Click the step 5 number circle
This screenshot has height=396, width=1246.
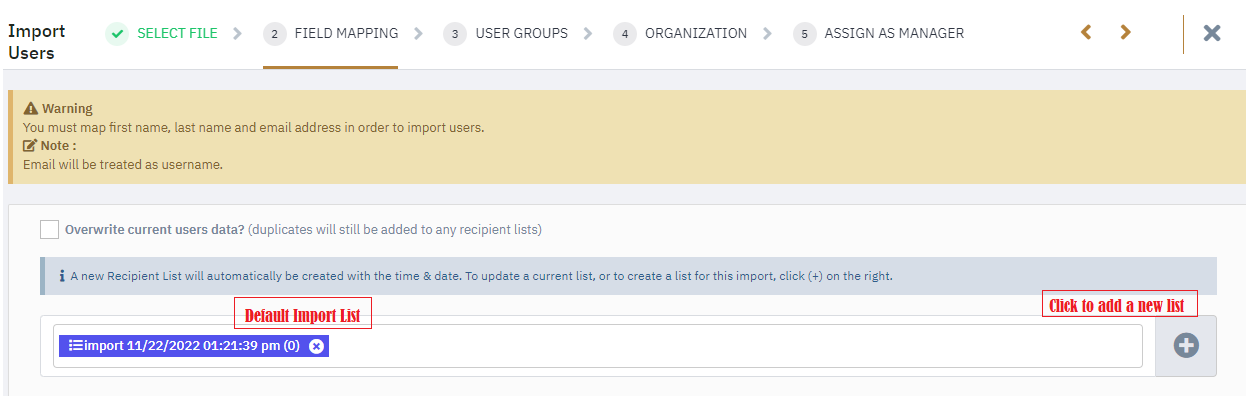tap(804, 34)
